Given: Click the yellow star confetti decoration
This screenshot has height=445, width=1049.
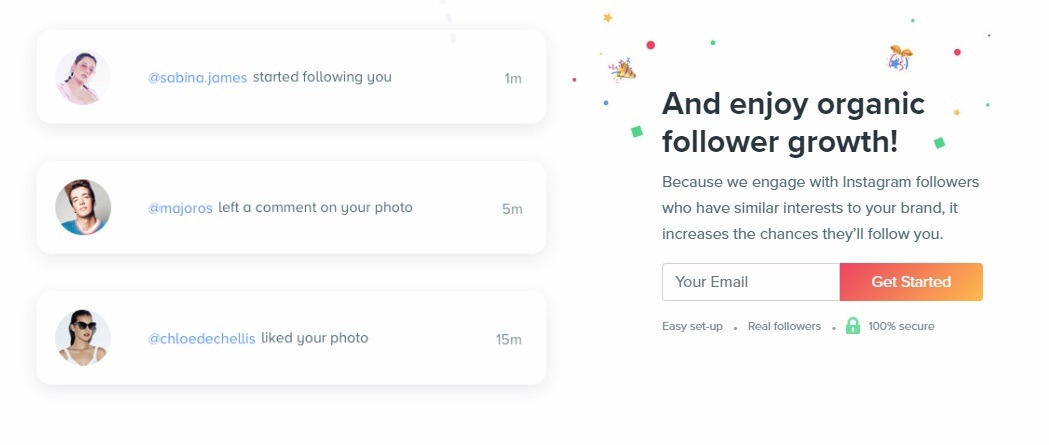Looking at the screenshot, I should pos(607,18).
